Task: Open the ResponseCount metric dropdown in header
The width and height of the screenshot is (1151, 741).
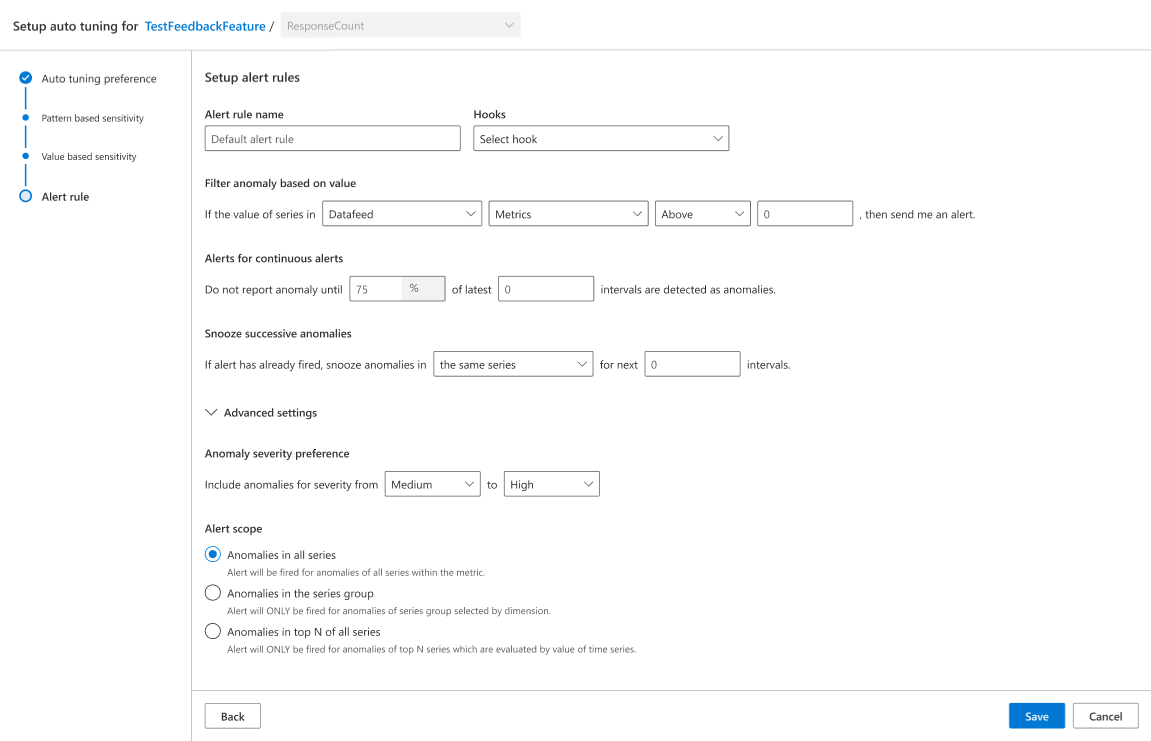Action: tap(400, 26)
